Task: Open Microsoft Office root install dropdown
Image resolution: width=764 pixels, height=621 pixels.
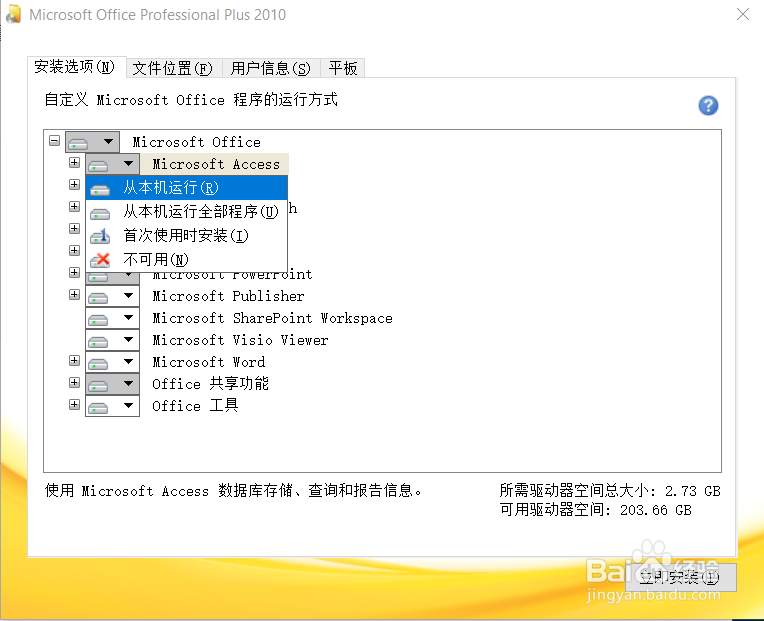Action: tap(92, 142)
